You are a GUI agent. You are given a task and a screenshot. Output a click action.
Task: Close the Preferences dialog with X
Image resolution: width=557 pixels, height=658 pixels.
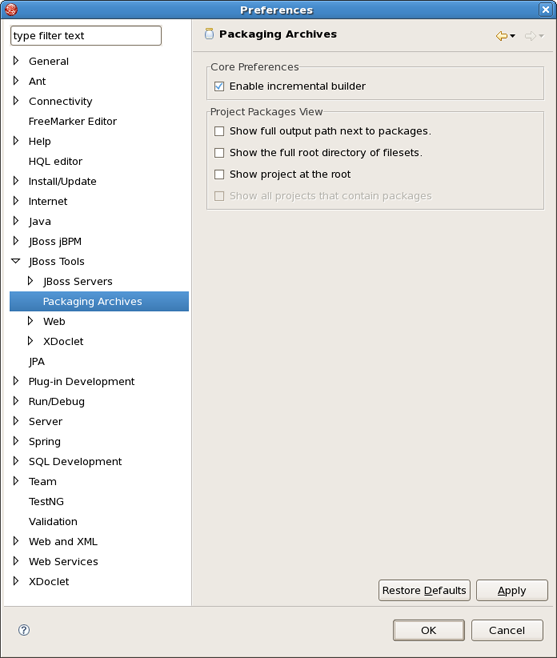pyautogui.click(x=545, y=9)
